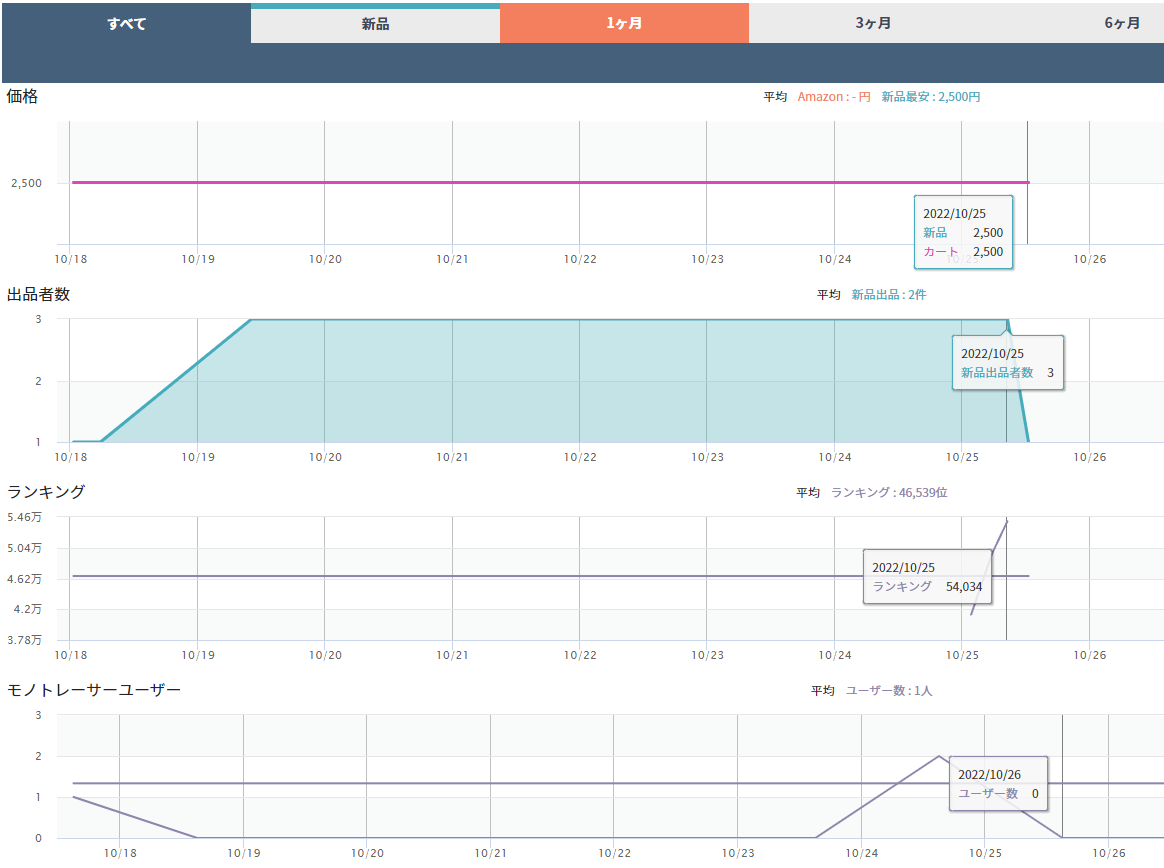Screen dimensions: 1164x868
Task: Click the ユーザー数 0 tooltip for 2022/10/26
Action: (998, 784)
